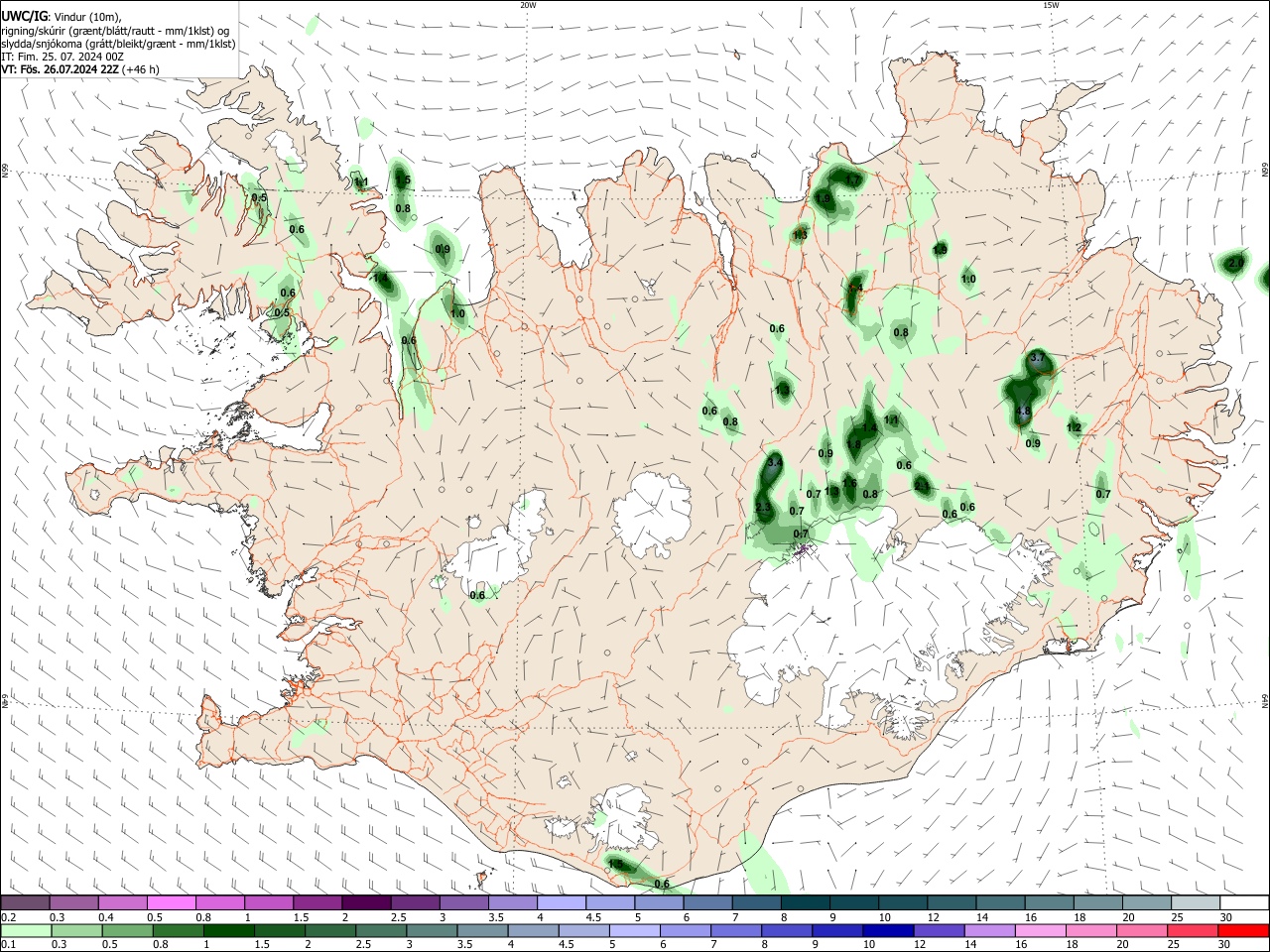Select the darkest green swatch labeled 1 in bottom legend

228,930
